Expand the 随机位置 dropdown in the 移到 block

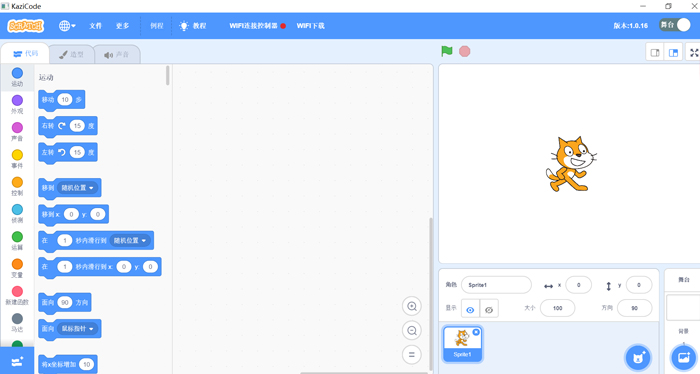click(x=79, y=188)
